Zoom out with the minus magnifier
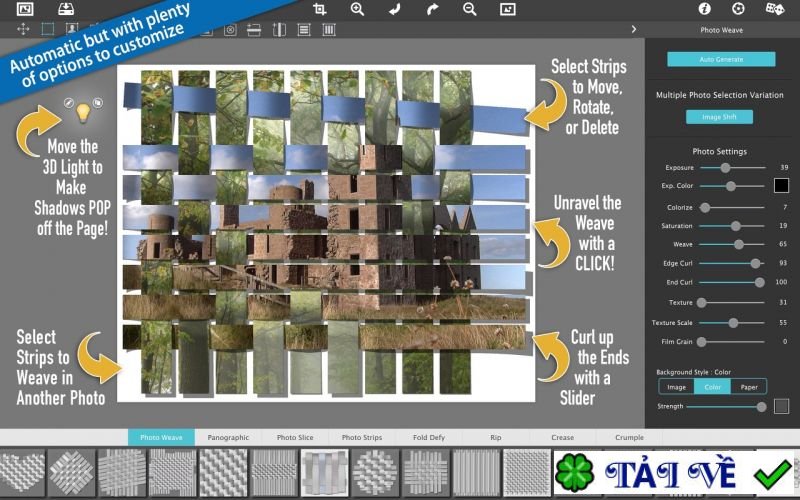This screenshot has width=800, height=500. pyautogui.click(x=469, y=9)
